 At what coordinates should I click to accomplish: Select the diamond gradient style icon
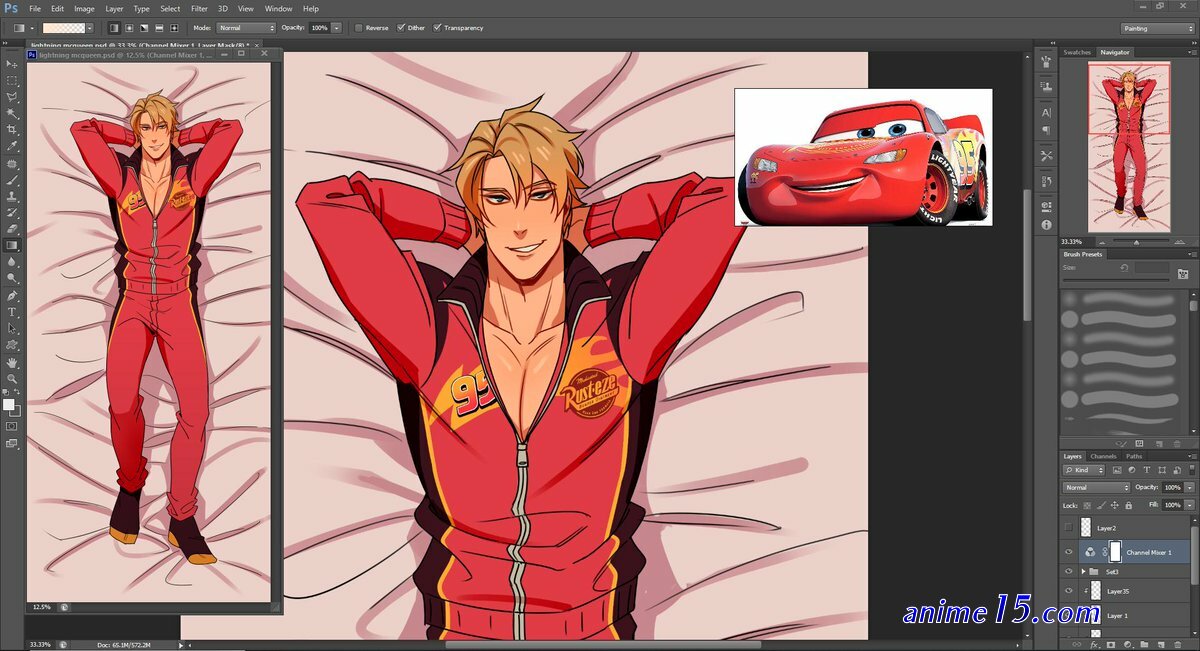tap(175, 28)
